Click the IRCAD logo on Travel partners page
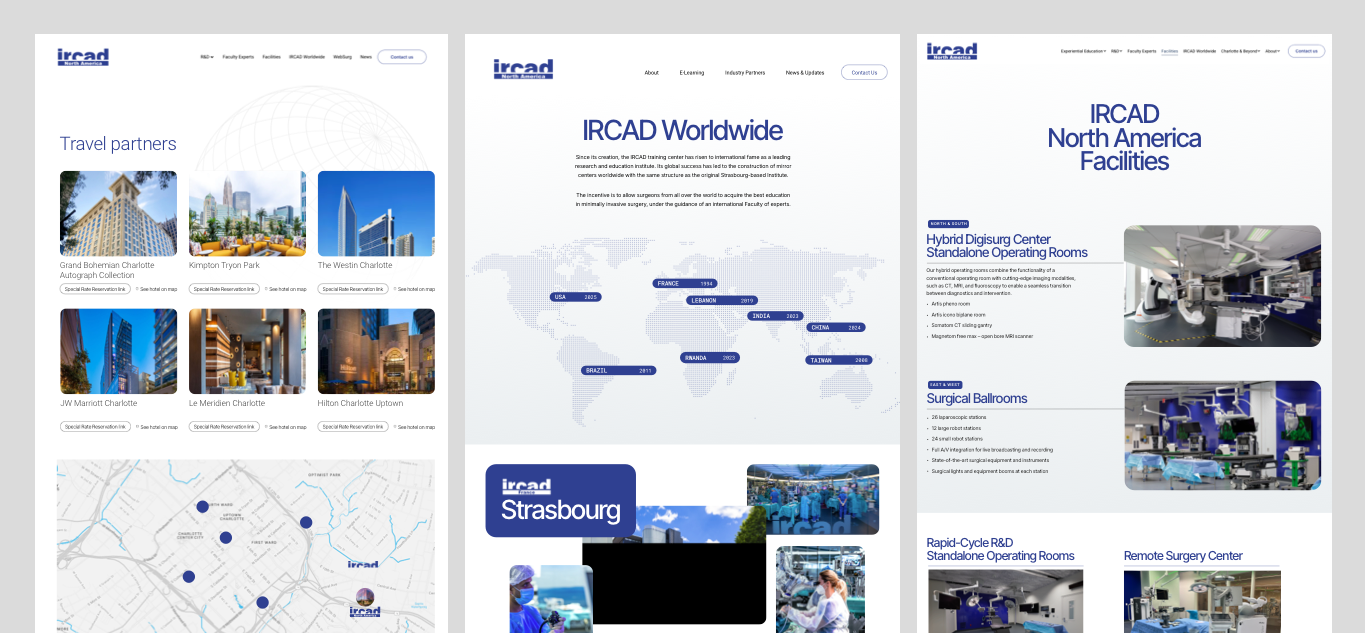Image resolution: width=1365 pixels, height=633 pixels. pyautogui.click(x=83, y=57)
